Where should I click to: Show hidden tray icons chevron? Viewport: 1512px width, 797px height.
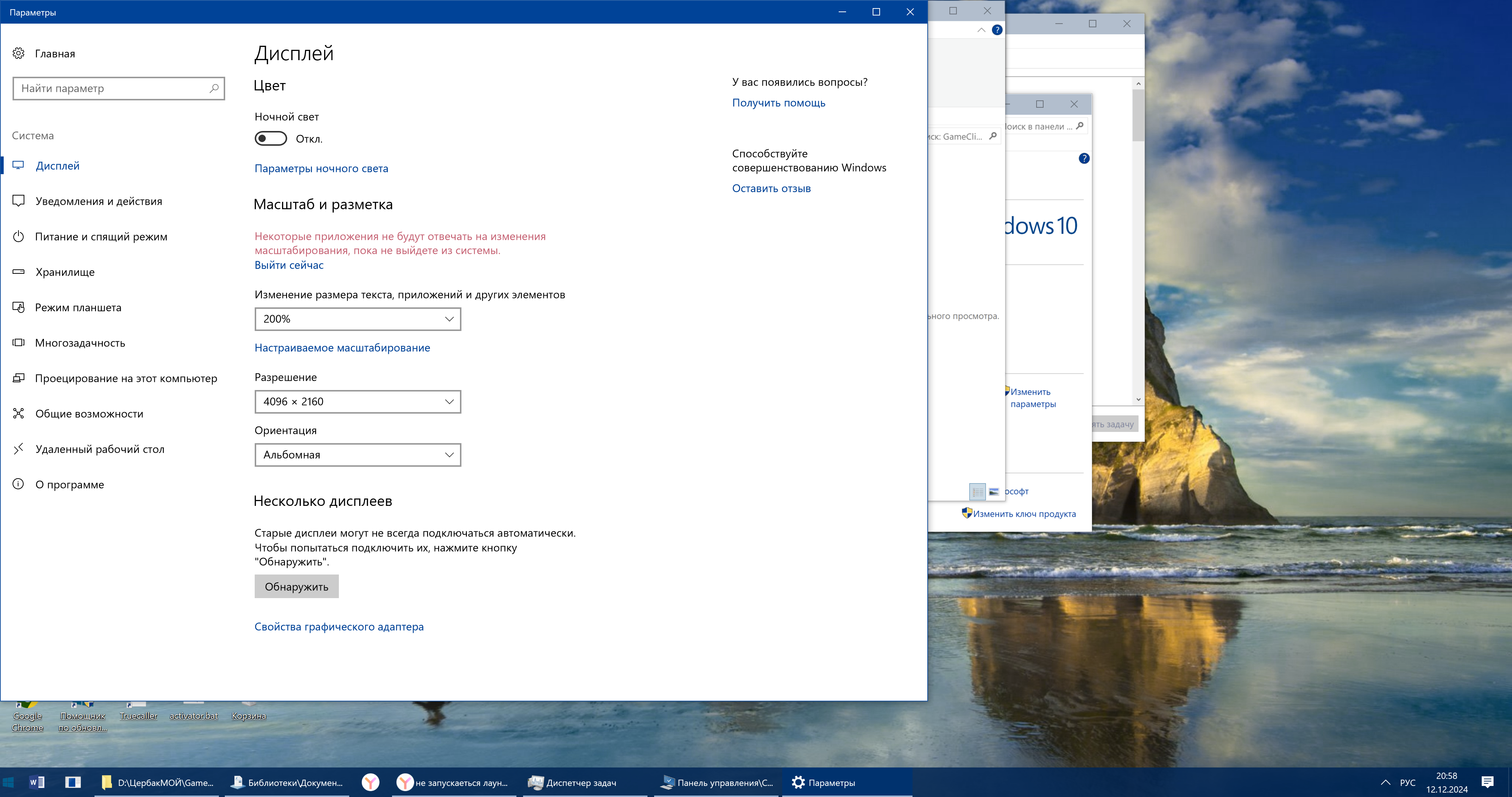pos(1385,782)
